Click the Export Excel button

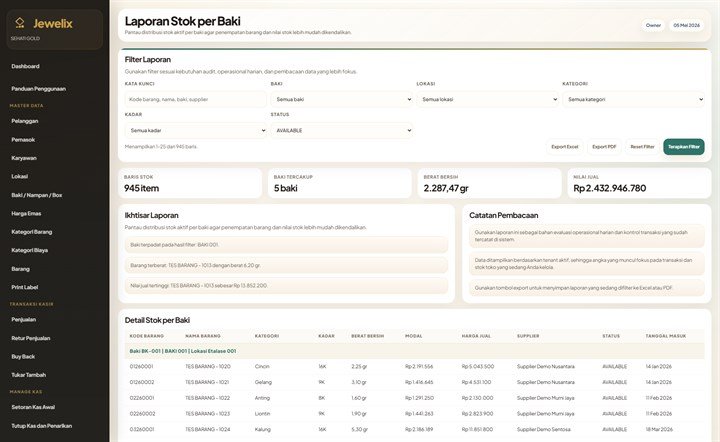[565, 147]
